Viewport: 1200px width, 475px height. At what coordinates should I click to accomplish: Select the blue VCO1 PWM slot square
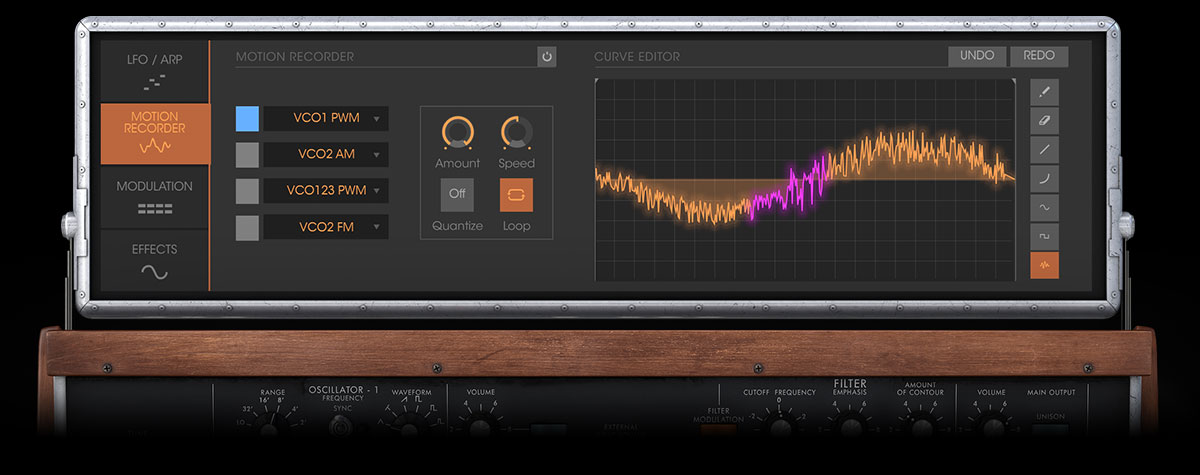coord(247,118)
